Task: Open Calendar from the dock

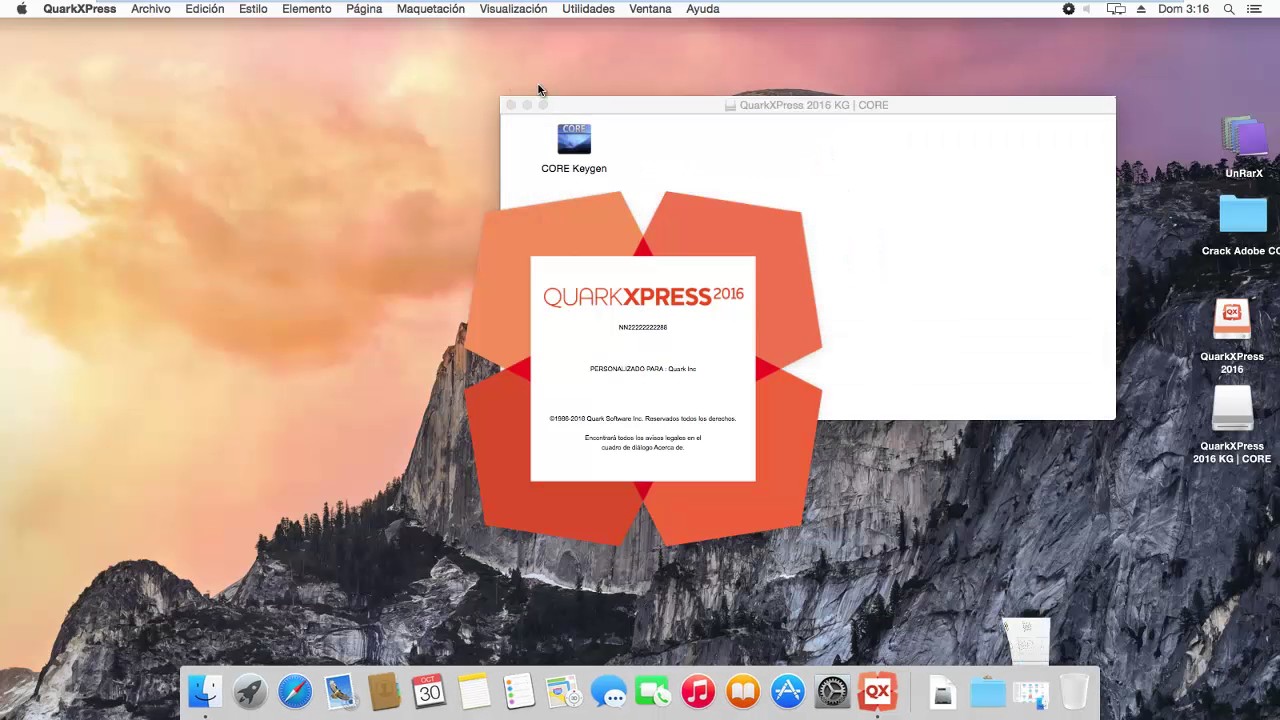Action: (x=429, y=691)
